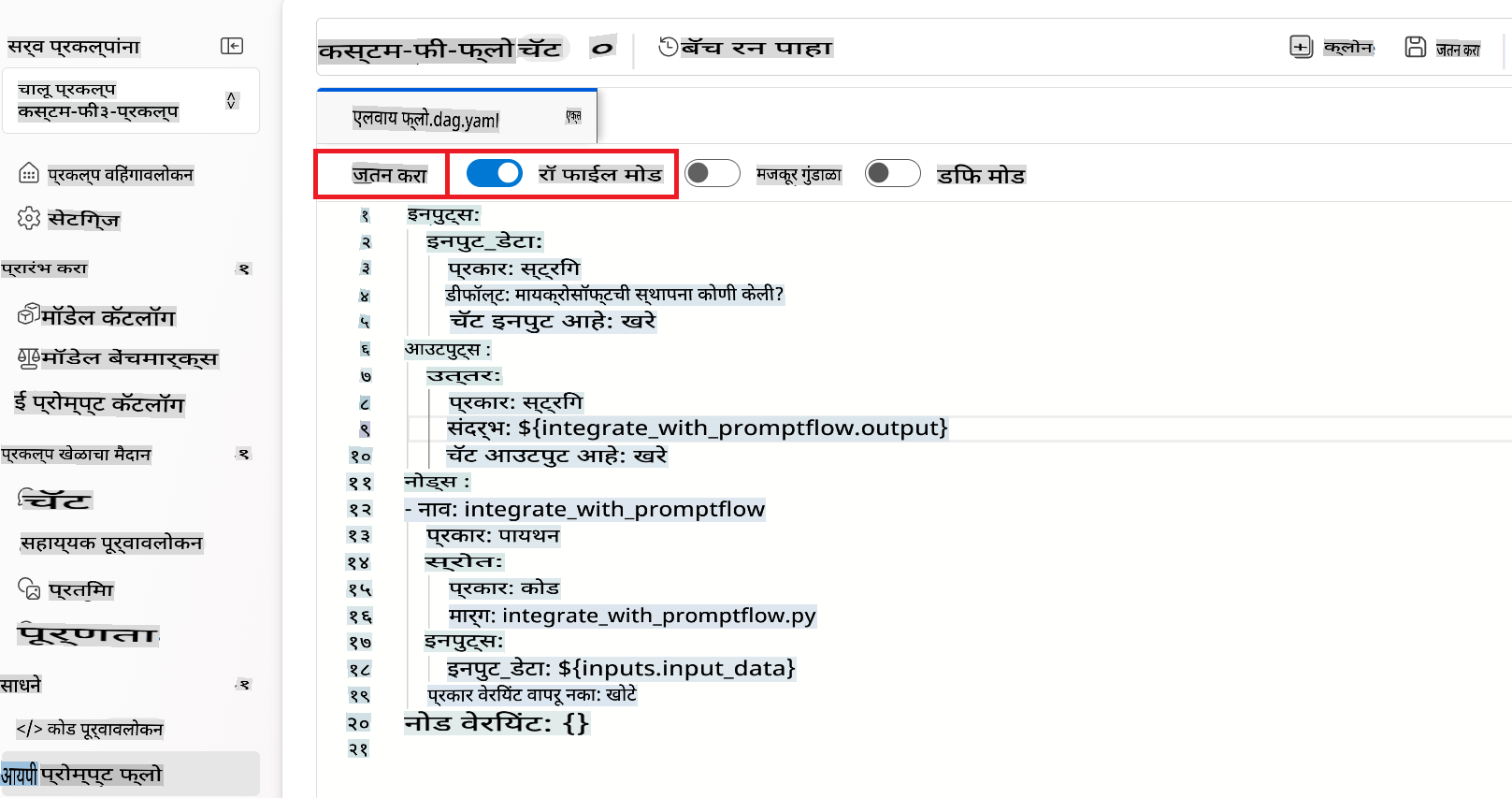Click line 3 प्रकार: स्ट्रिंग text
Image resolution: width=1512 pixels, height=798 pixels.
point(514,269)
